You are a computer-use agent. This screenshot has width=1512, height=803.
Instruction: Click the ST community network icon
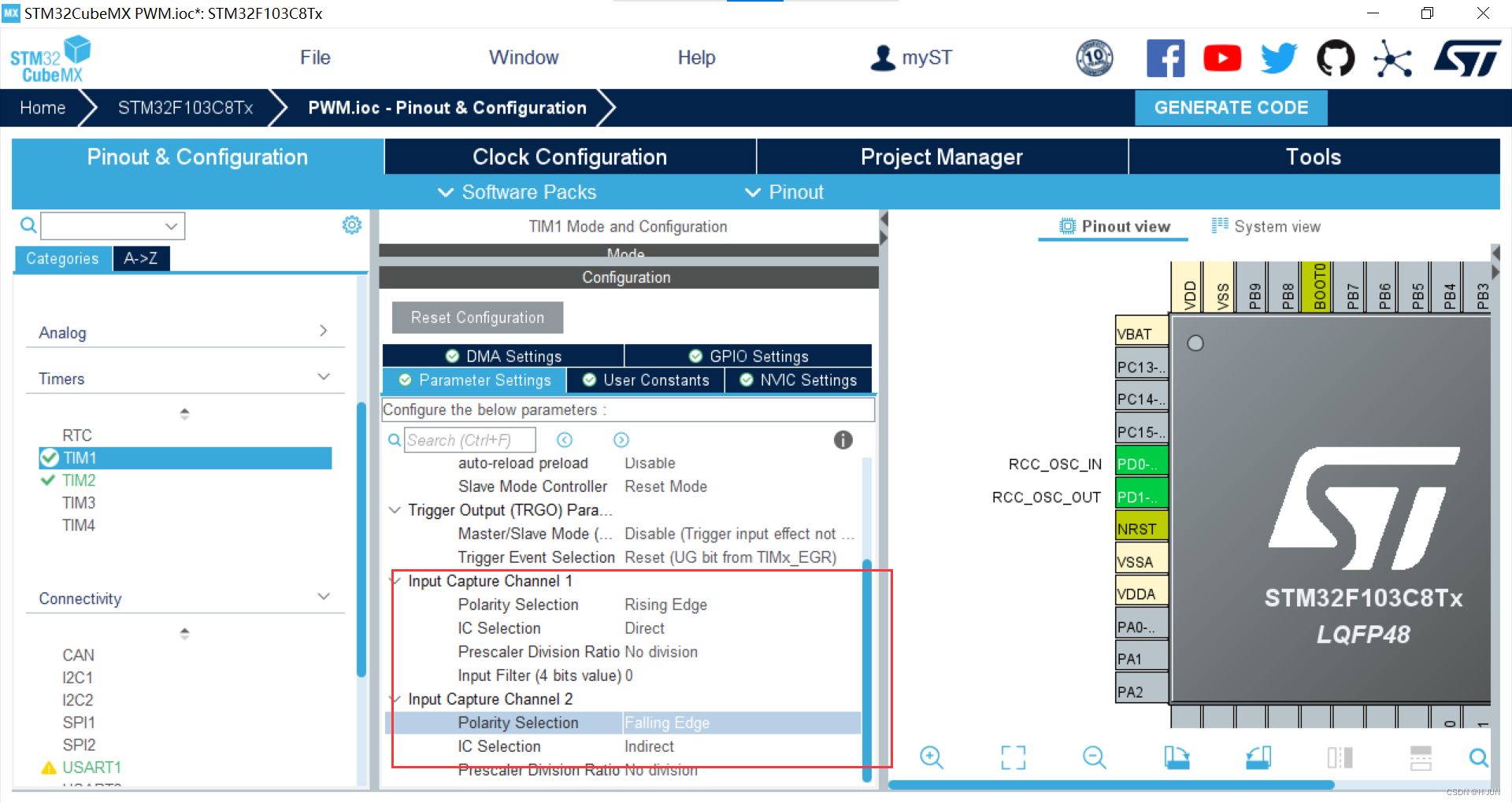coord(1392,58)
